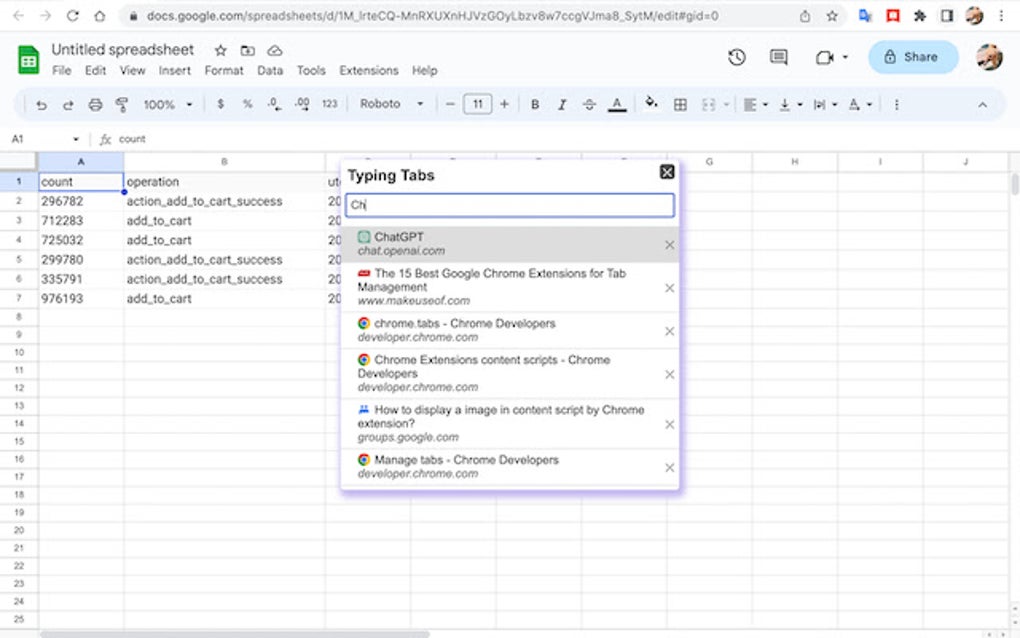Image resolution: width=1020 pixels, height=638 pixels.
Task: Open the Borders tool
Action: pyautogui.click(x=680, y=104)
